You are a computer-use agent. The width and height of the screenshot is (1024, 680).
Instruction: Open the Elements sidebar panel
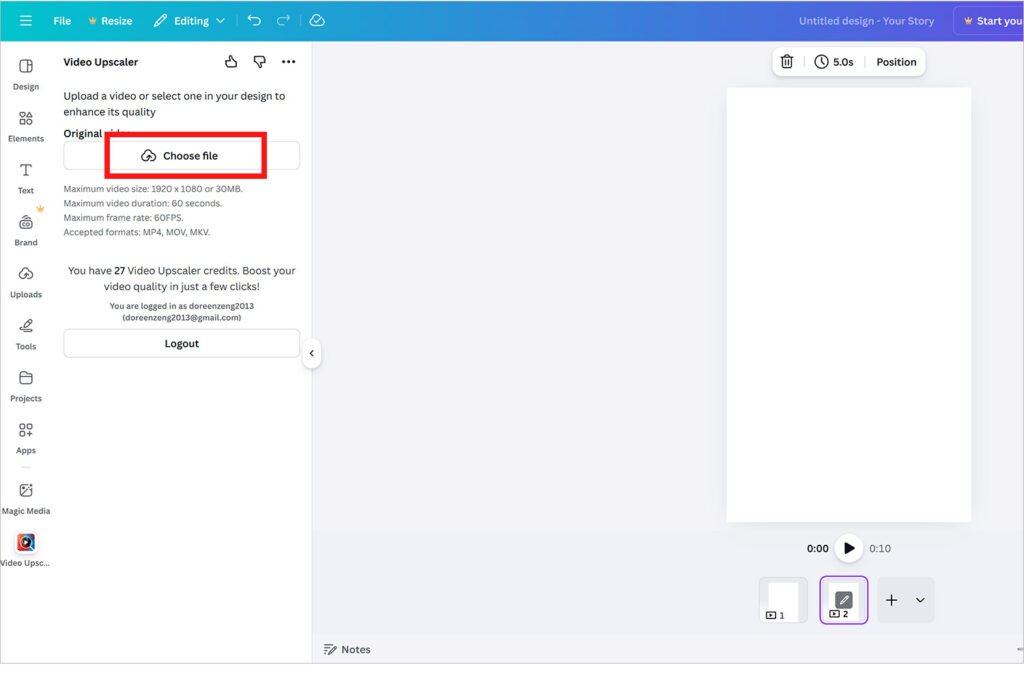(x=26, y=126)
